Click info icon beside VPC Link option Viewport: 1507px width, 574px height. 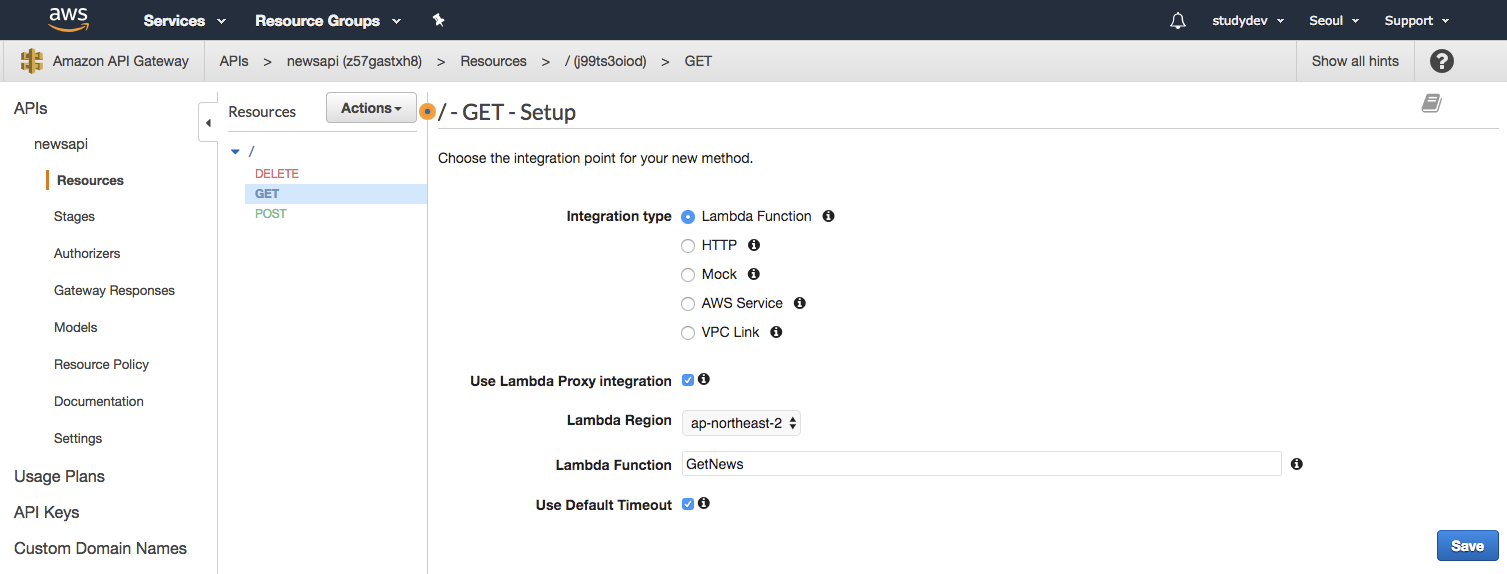point(776,332)
